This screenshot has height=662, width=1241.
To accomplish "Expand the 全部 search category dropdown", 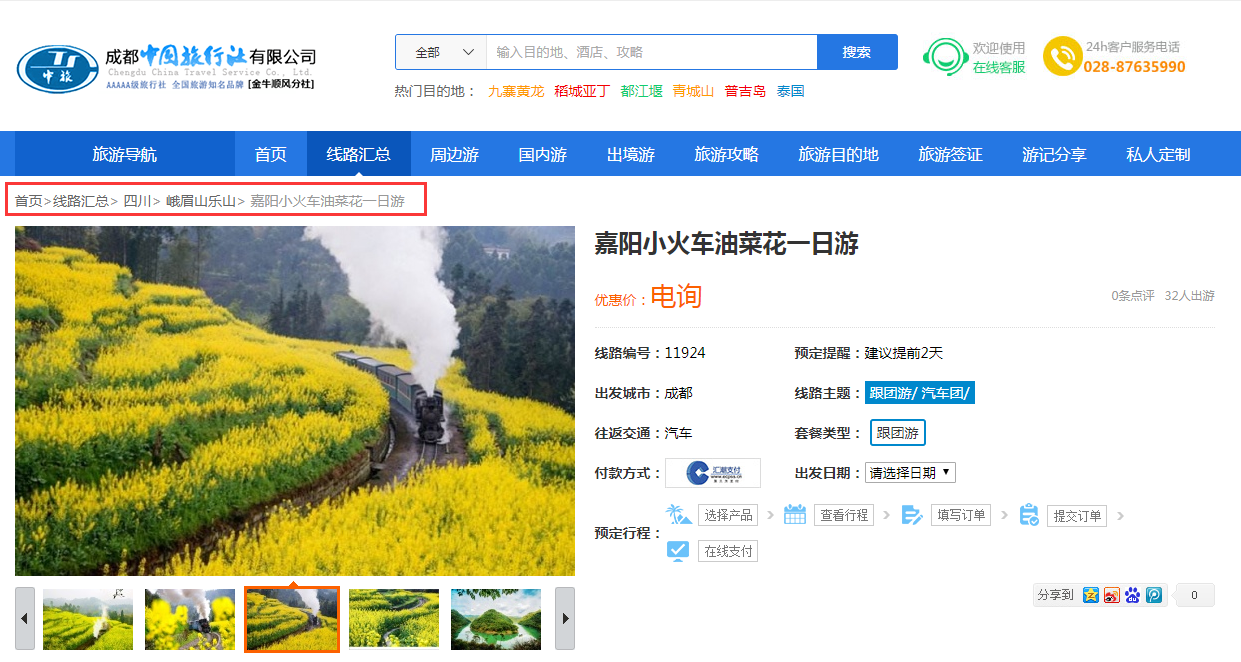I will pyautogui.click(x=441, y=52).
